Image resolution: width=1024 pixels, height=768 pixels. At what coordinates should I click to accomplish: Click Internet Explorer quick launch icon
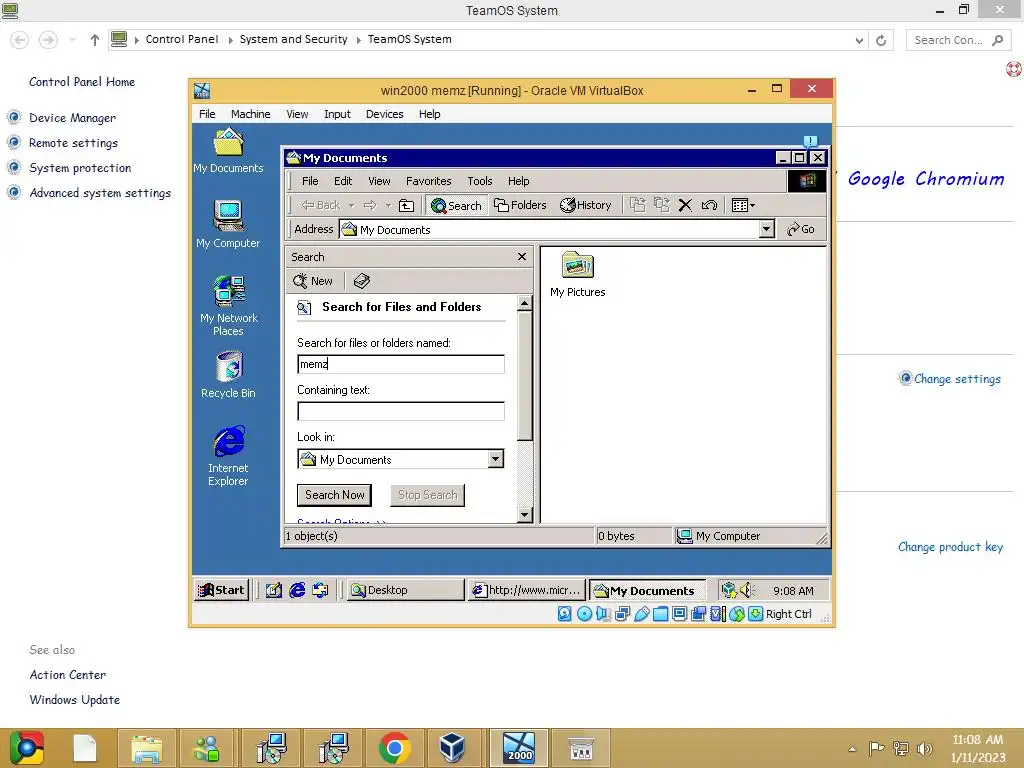[x=297, y=590]
